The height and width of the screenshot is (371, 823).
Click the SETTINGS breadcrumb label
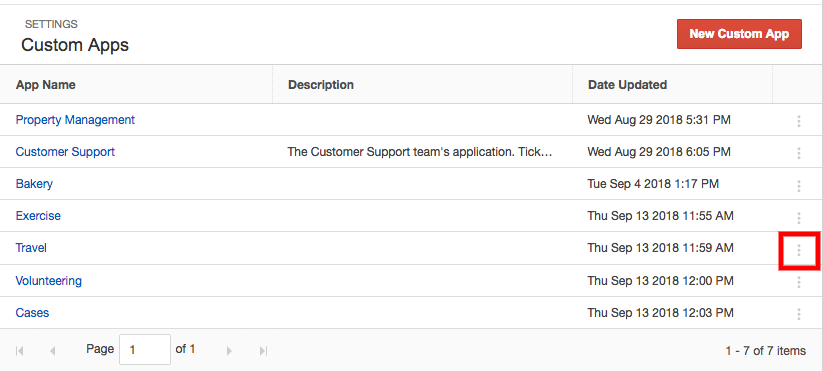[51, 24]
